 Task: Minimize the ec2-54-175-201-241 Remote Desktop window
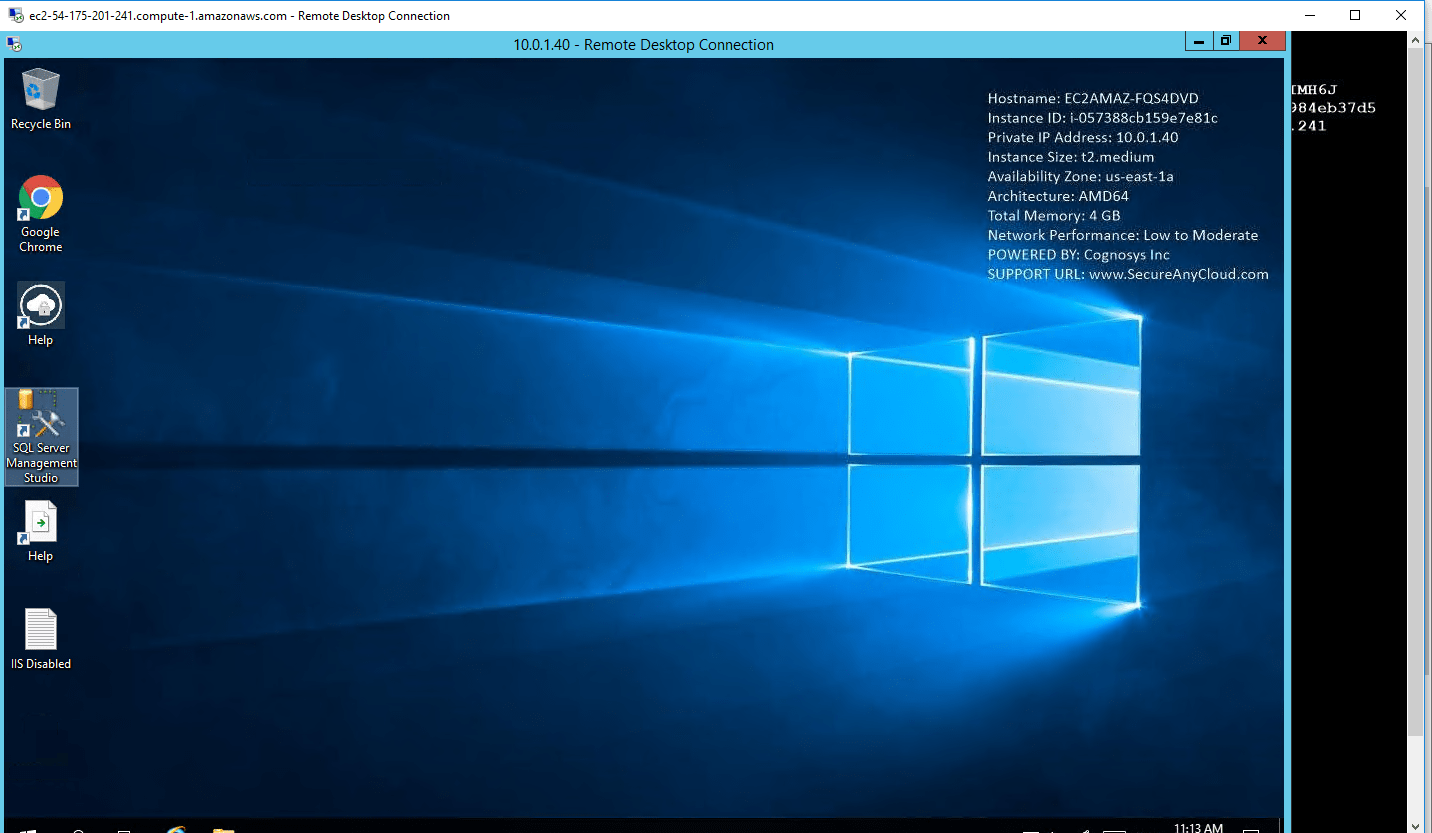[1310, 15]
